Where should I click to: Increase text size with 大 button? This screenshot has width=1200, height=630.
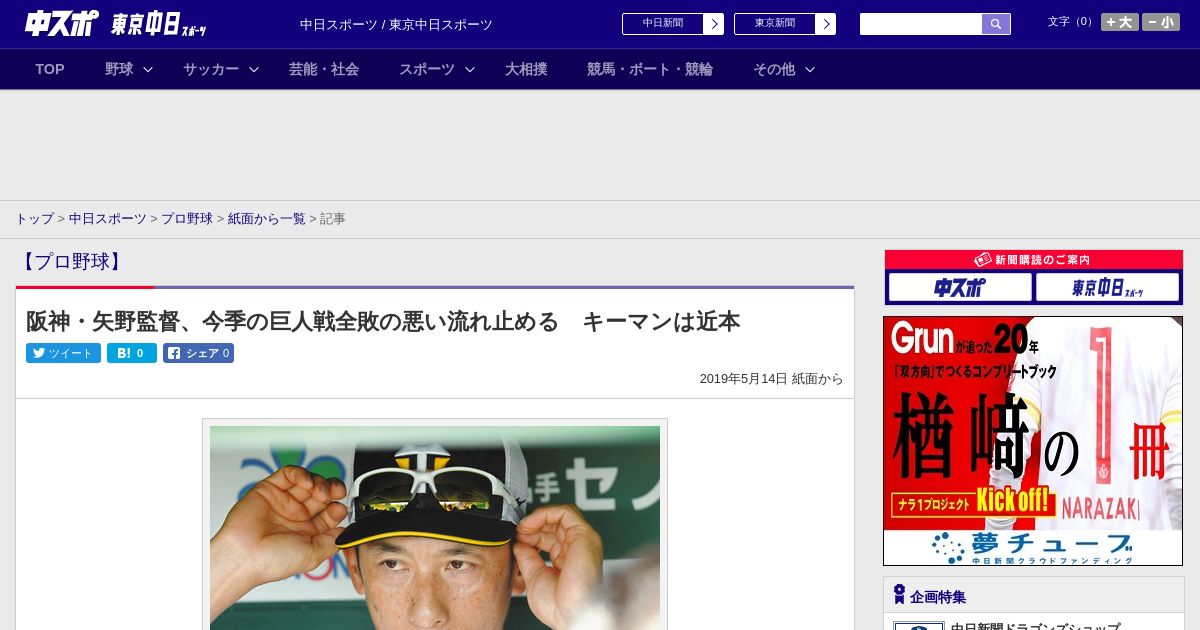[1120, 22]
